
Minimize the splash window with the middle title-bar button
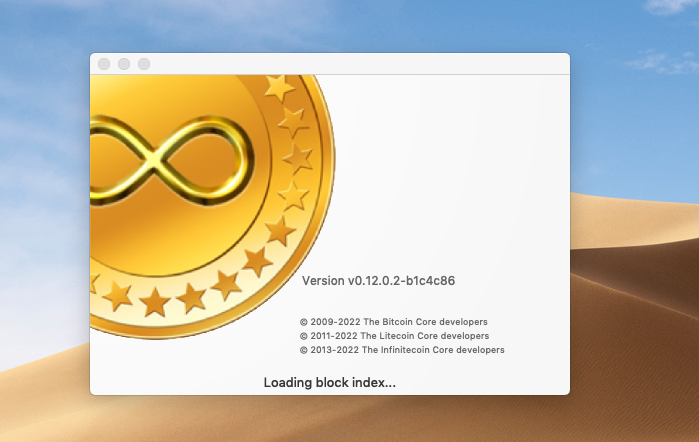click(124, 64)
